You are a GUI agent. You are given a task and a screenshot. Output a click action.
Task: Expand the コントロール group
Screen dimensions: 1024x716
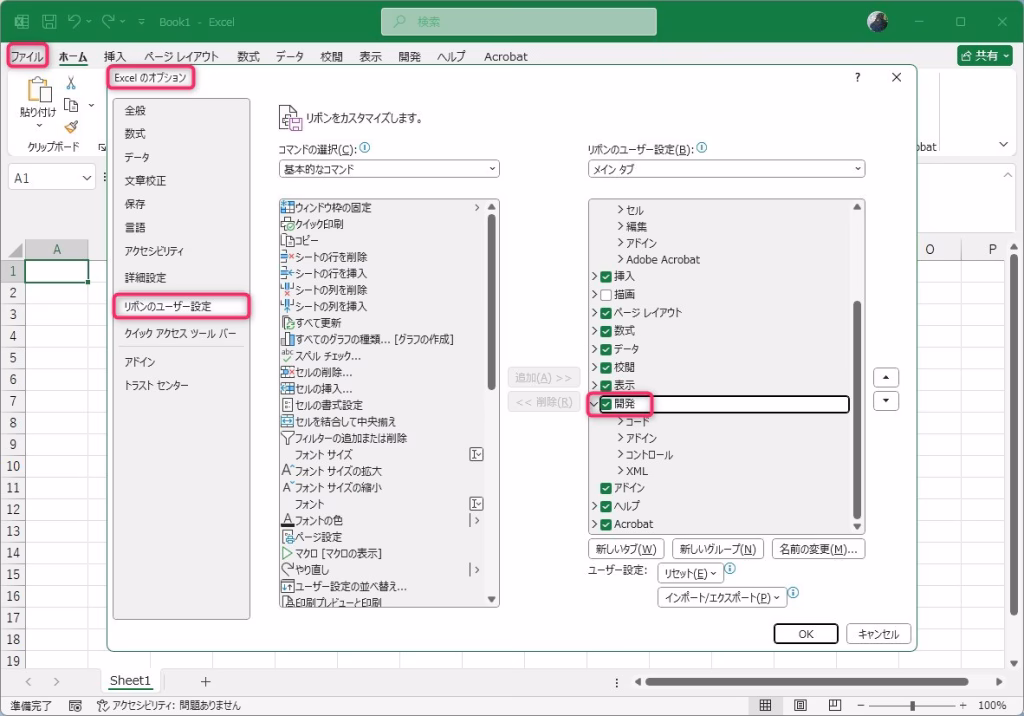pyautogui.click(x=620, y=454)
